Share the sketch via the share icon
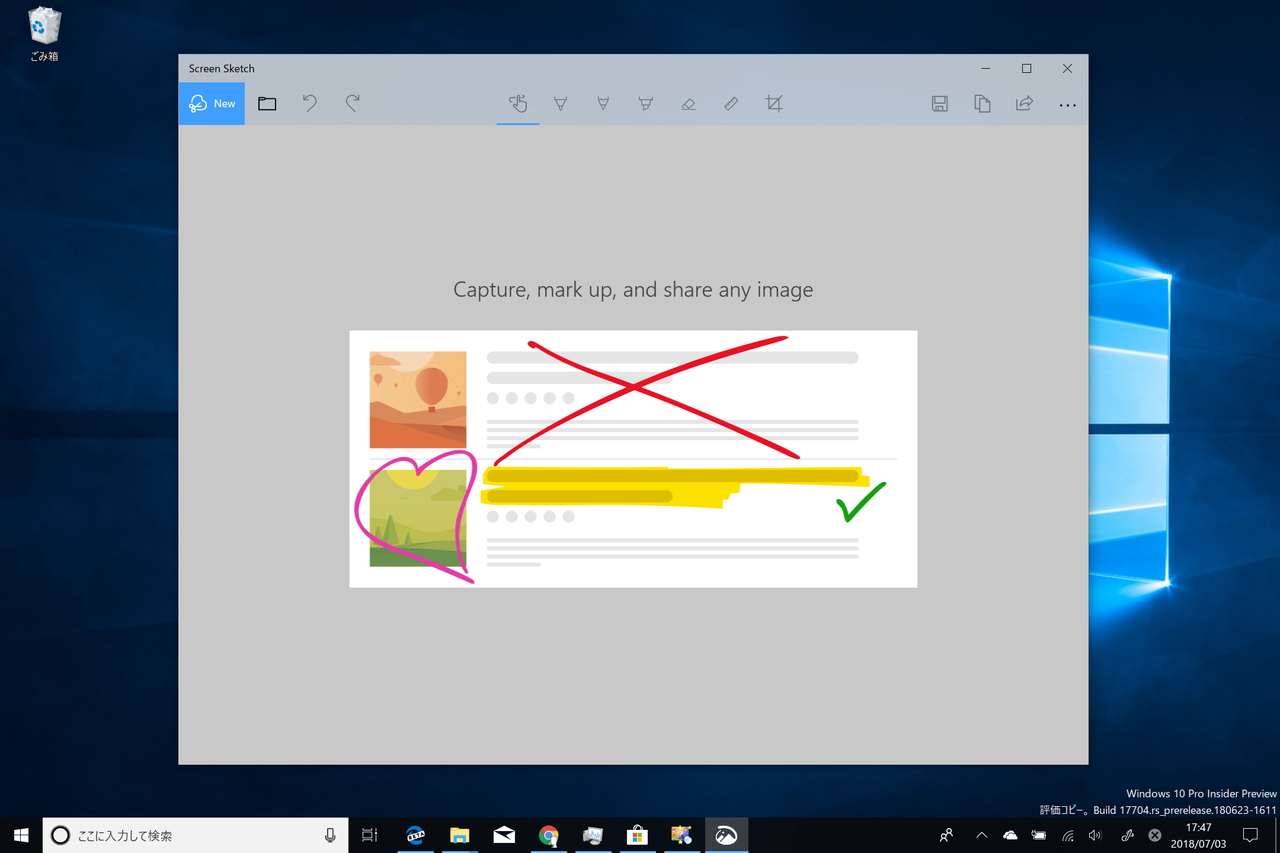This screenshot has width=1280, height=853. [1023, 103]
